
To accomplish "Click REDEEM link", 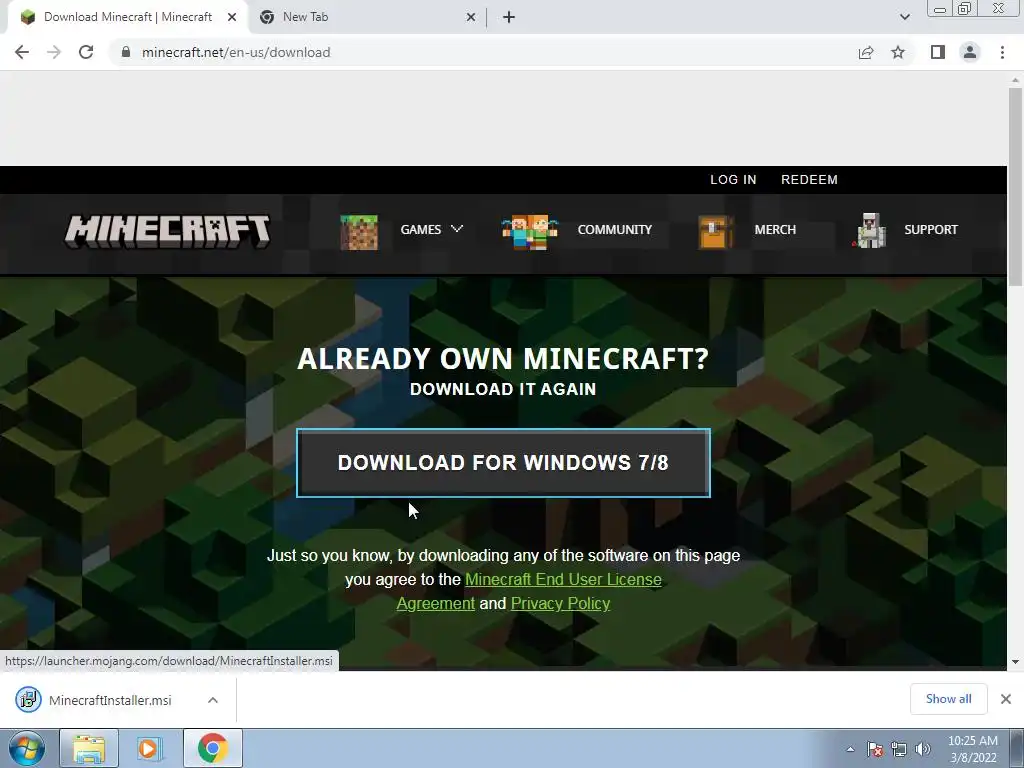I will [x=809, y=180].
